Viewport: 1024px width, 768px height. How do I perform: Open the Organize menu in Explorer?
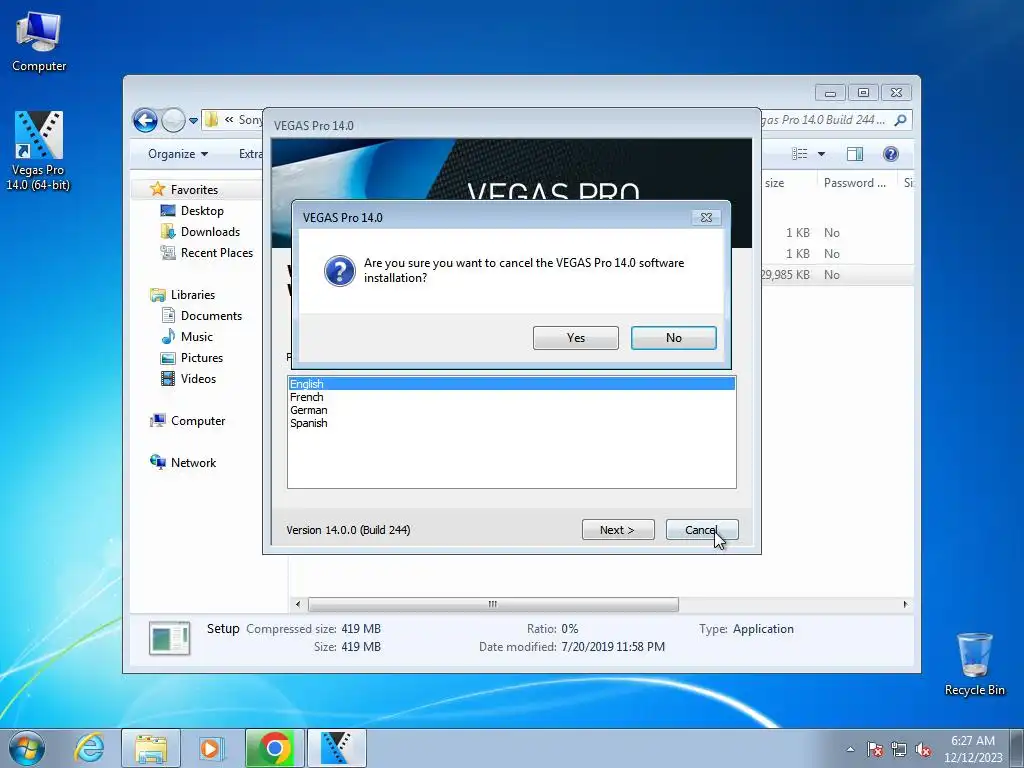click(178, 154)
